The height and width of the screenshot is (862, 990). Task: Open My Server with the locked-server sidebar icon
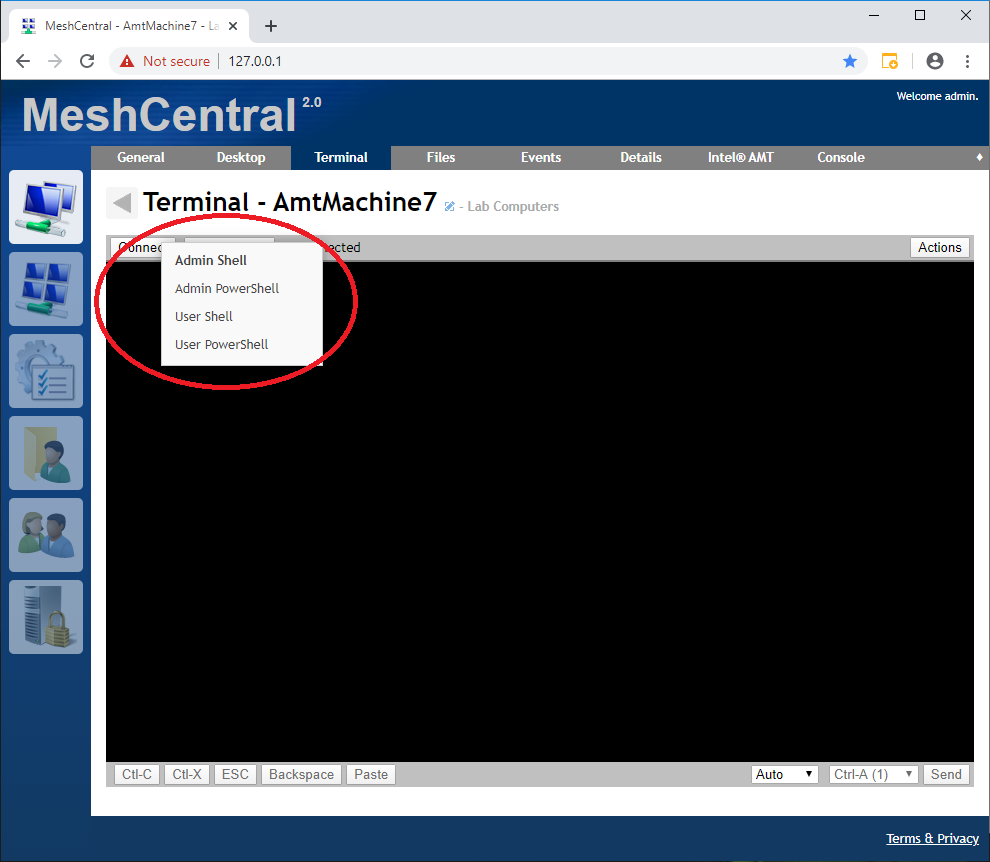click(x=46, y=617)
